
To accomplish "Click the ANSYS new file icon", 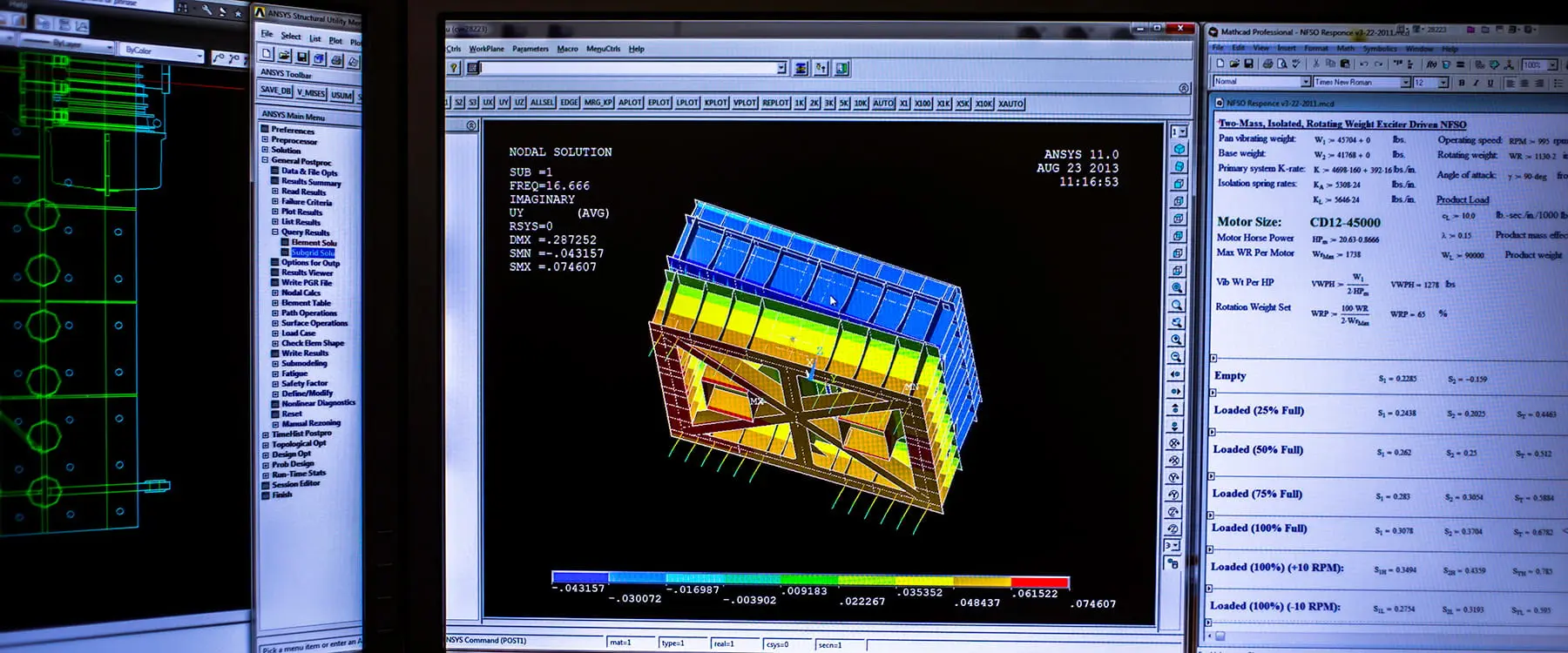I will [267, 55].
